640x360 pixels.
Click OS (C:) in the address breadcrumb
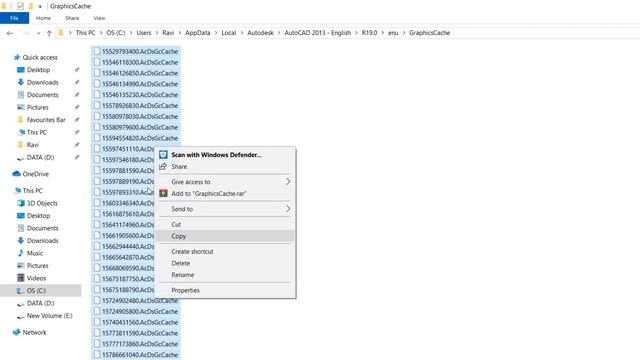click(116, 33)
